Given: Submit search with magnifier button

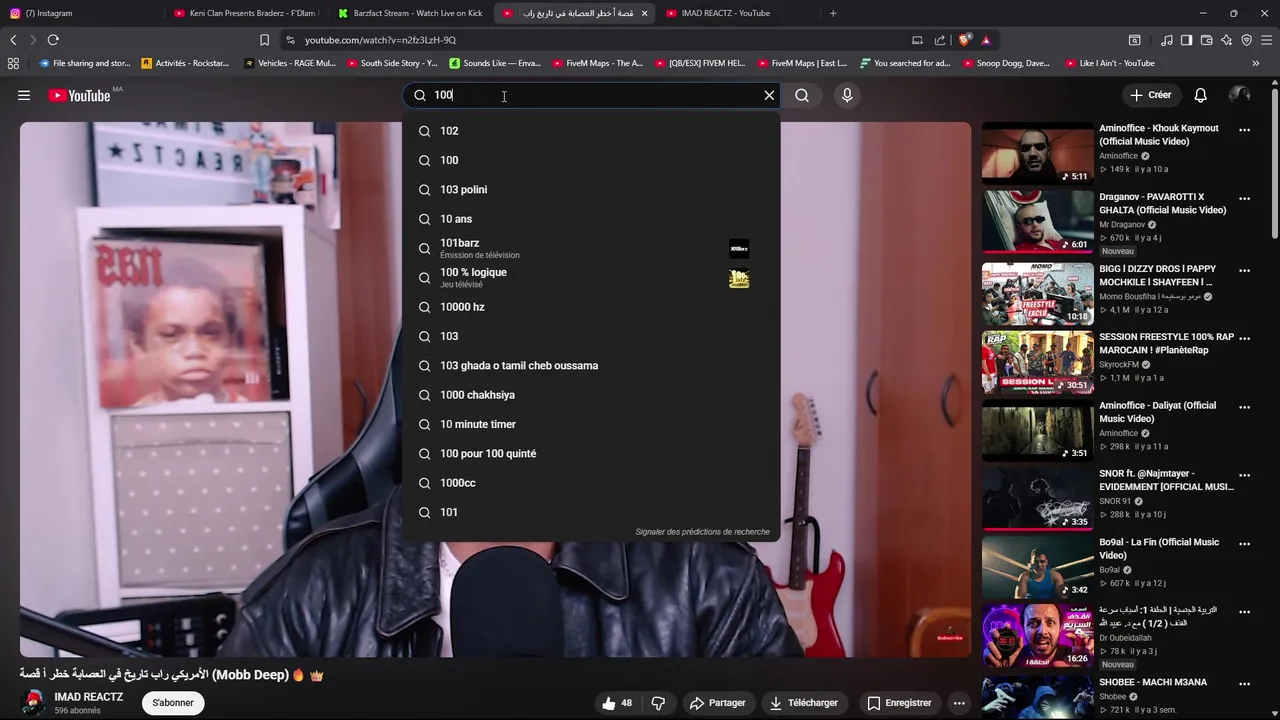Looking at the screenshot, I should click(802, 95).
